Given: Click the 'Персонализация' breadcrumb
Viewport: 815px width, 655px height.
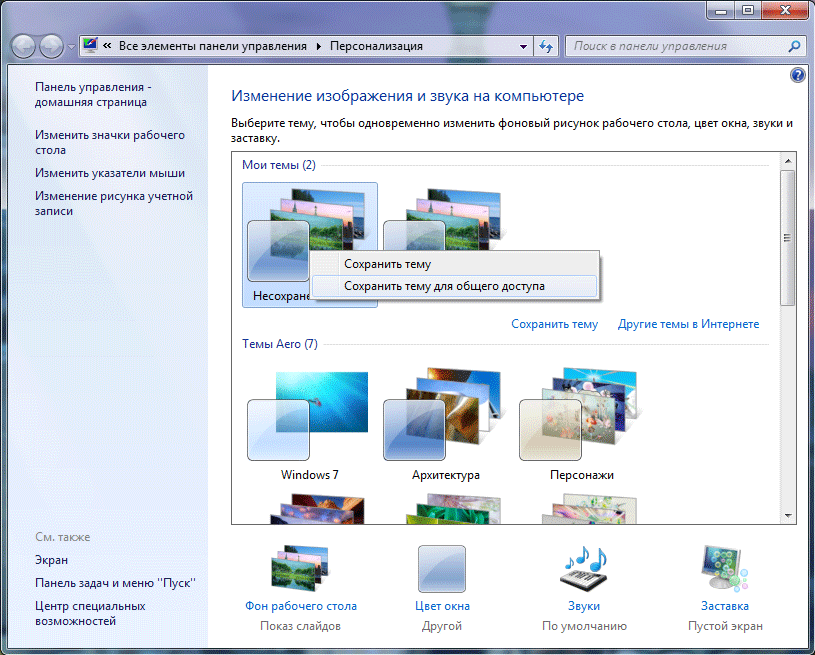Looking at the screenshot, I should coord(376,46).
